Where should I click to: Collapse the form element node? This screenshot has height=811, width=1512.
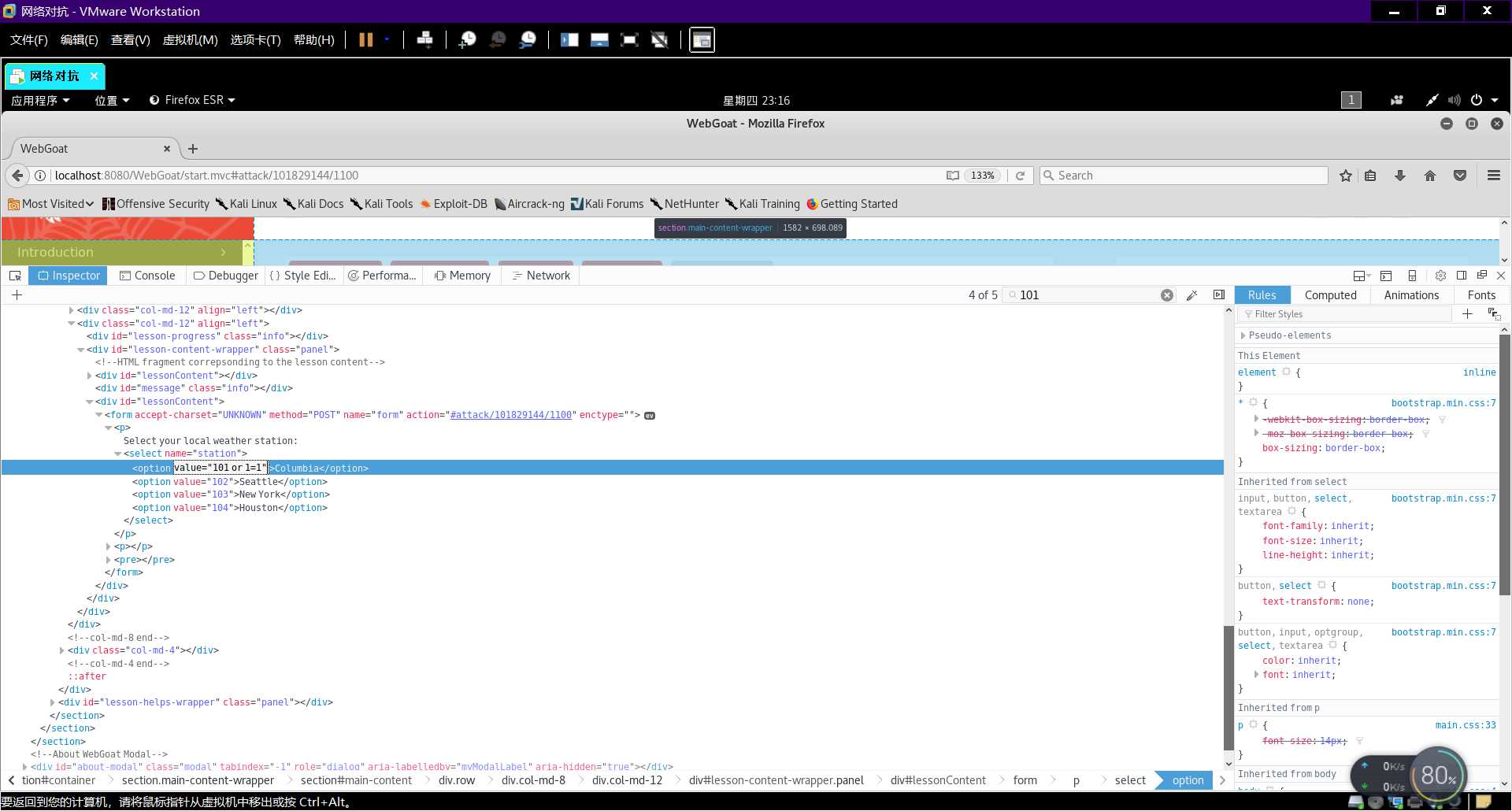98,415
